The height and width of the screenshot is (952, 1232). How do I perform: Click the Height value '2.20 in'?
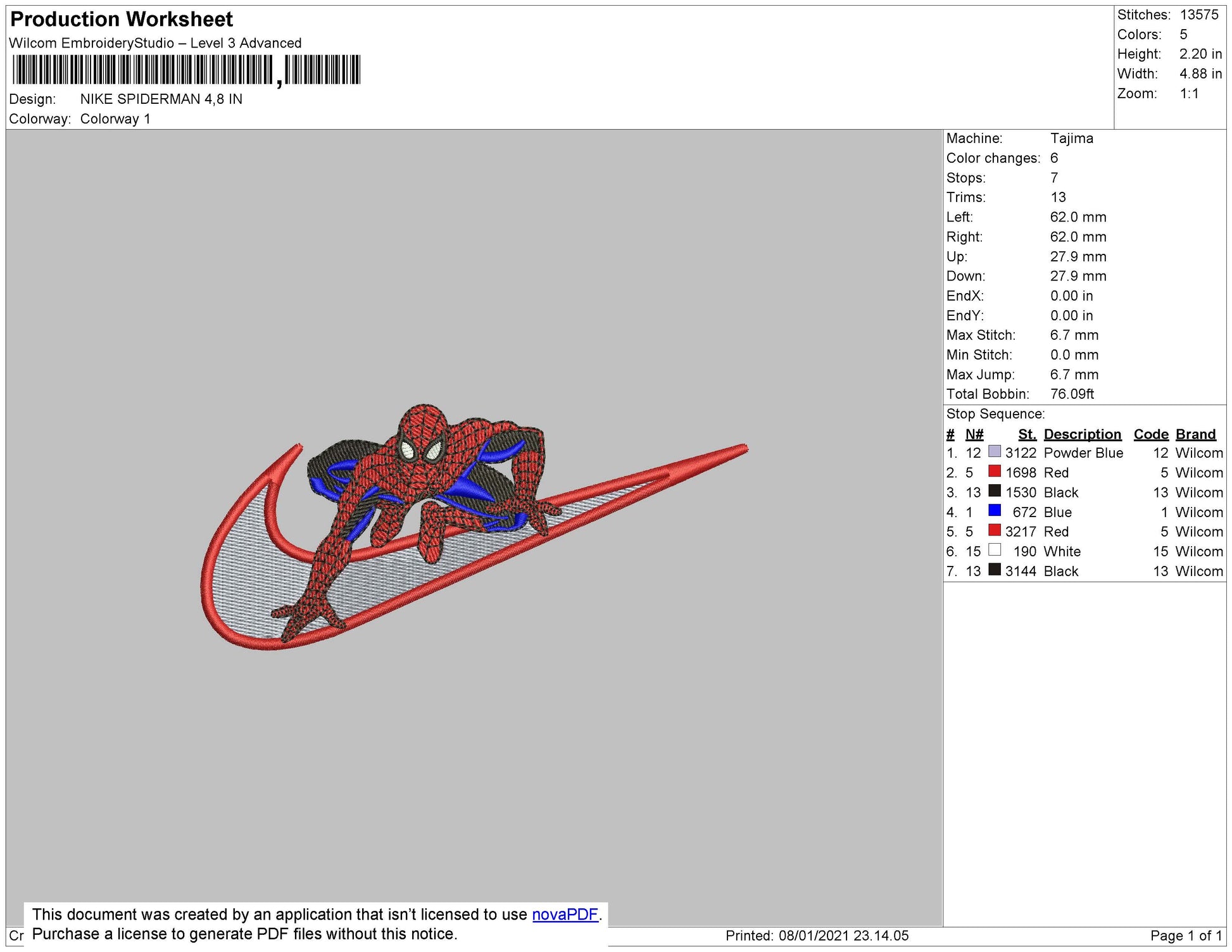[1200, 54]
